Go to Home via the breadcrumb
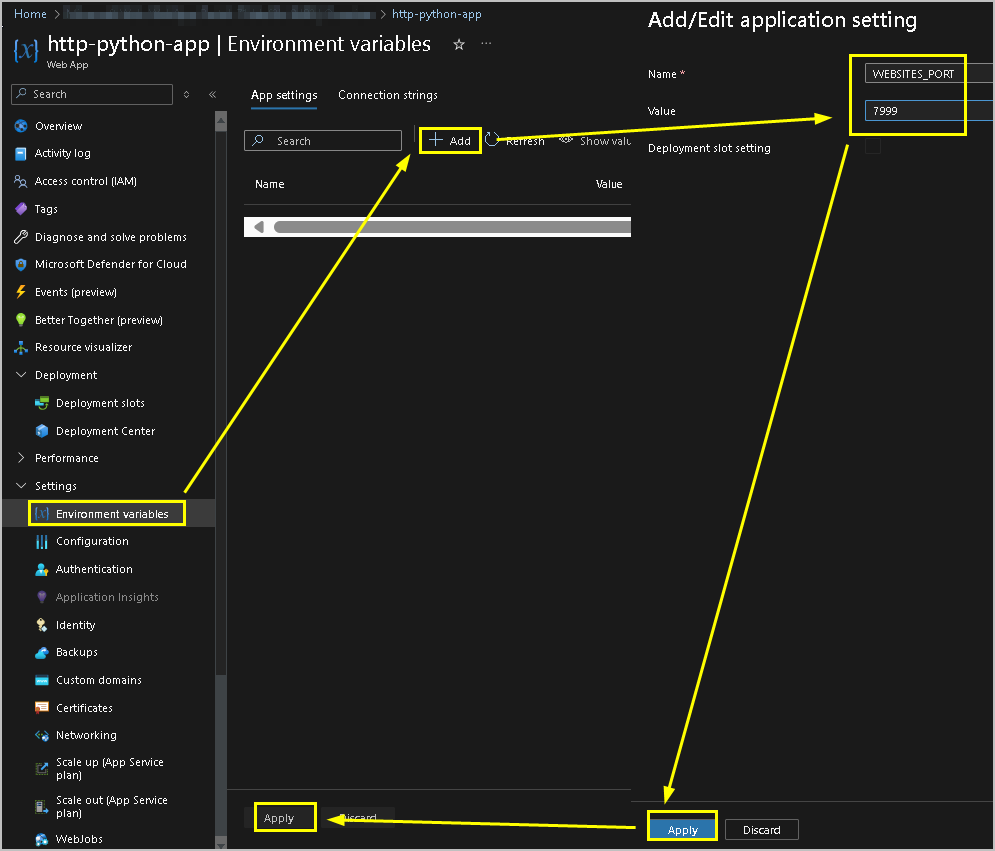The image size is (995, 851). pyautogui.click(x=30, y=14)
